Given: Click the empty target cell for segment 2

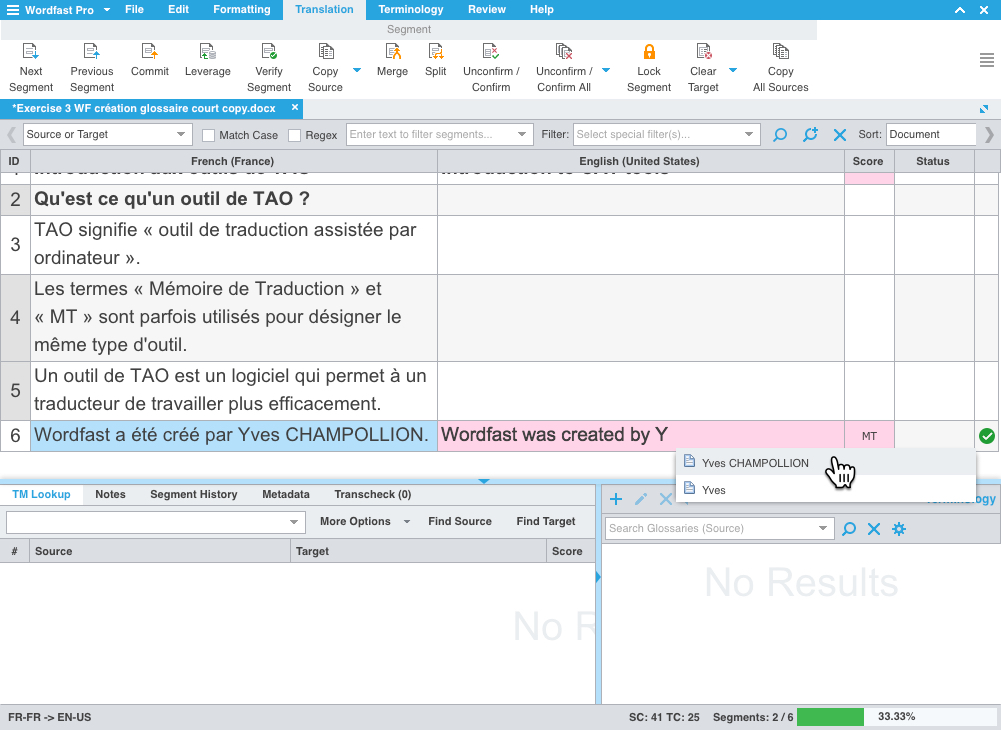Looking at the screenshot, I should point(641,200).
